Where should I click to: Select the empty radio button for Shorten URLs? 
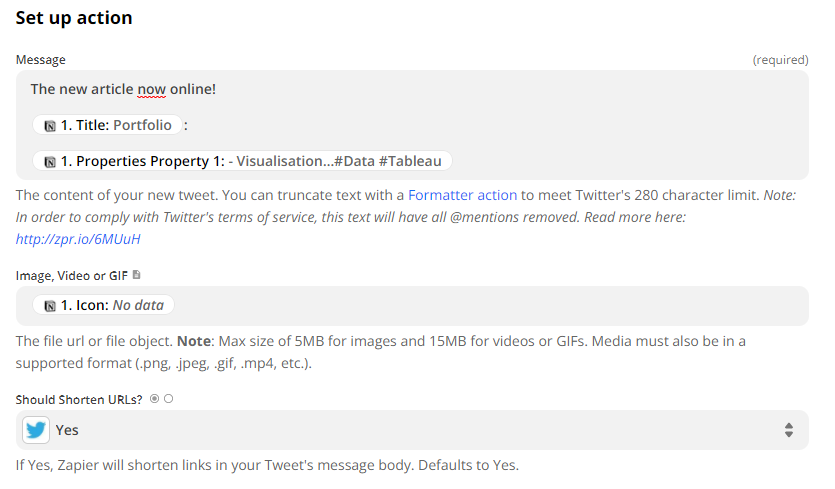pyautogui.click(x=168, y=398)
